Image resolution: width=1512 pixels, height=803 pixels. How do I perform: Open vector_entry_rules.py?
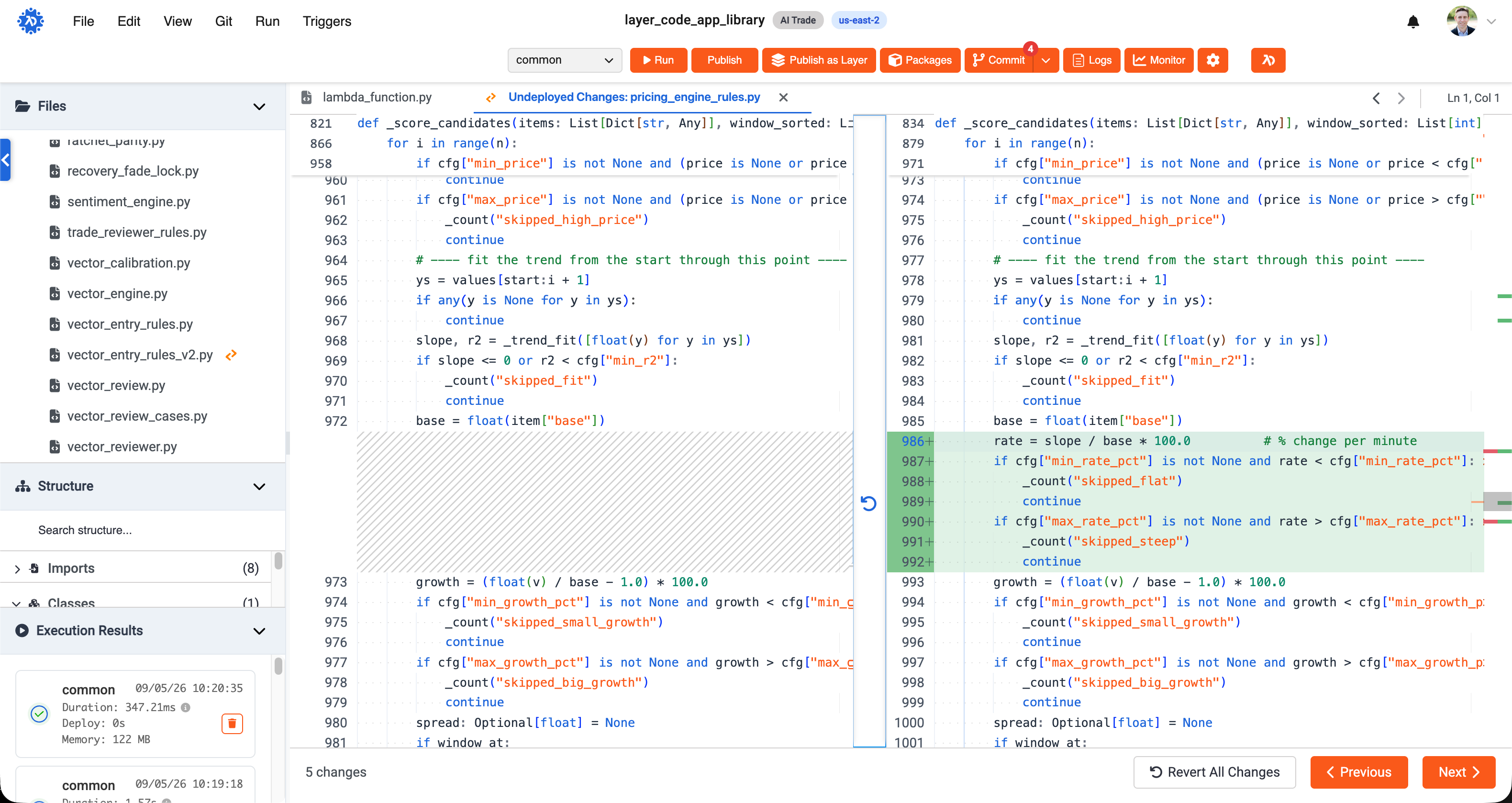[x=130, y=324]
